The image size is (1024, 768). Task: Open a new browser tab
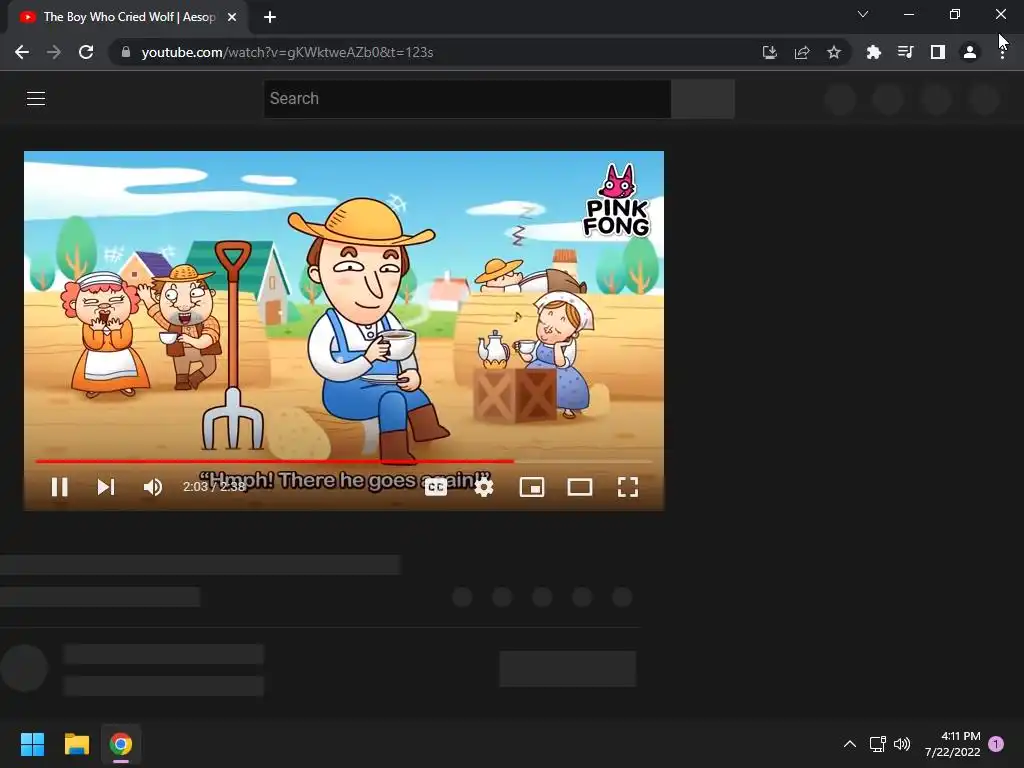[x=270, y=17]
